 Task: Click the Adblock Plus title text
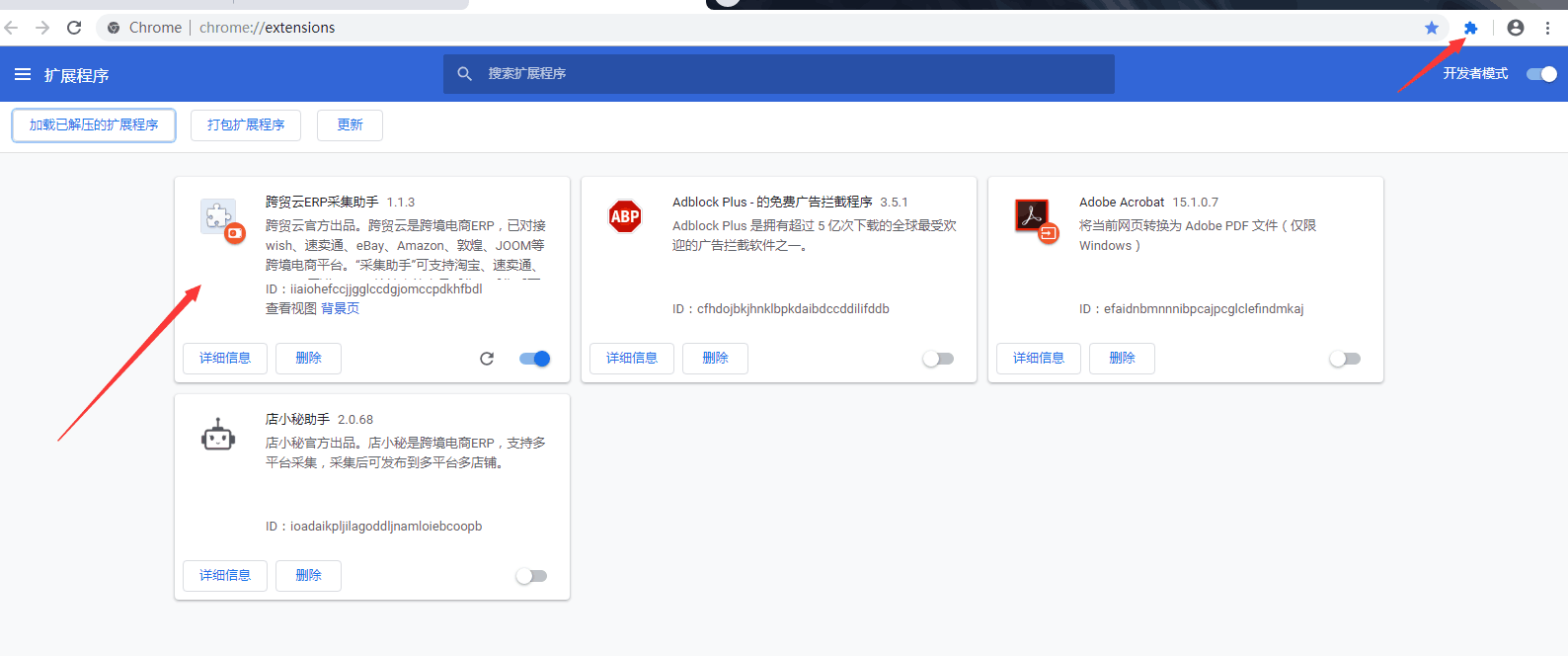(772, 203)
